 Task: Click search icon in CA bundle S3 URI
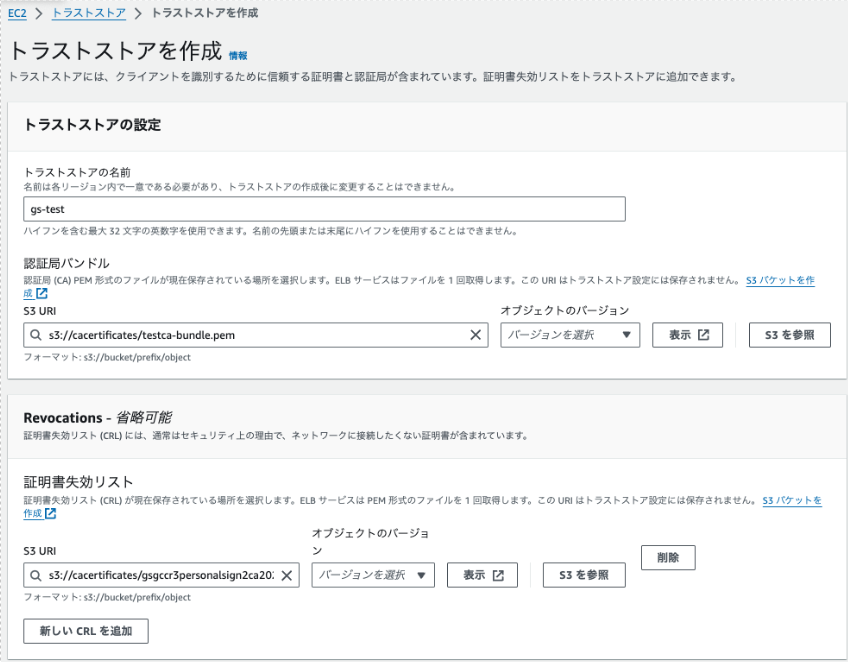point(37,335)
